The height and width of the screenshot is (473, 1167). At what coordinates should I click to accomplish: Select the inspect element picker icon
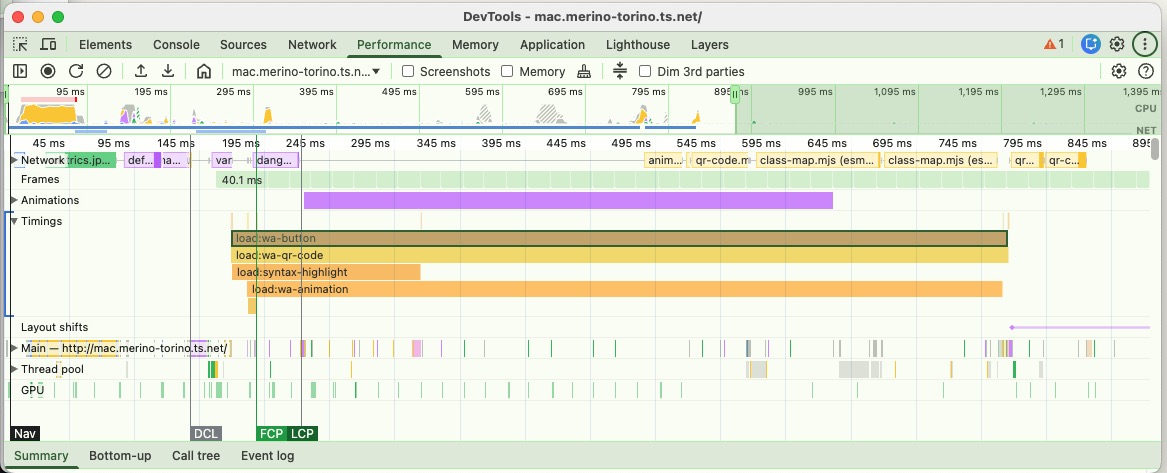tap(20, 45)
